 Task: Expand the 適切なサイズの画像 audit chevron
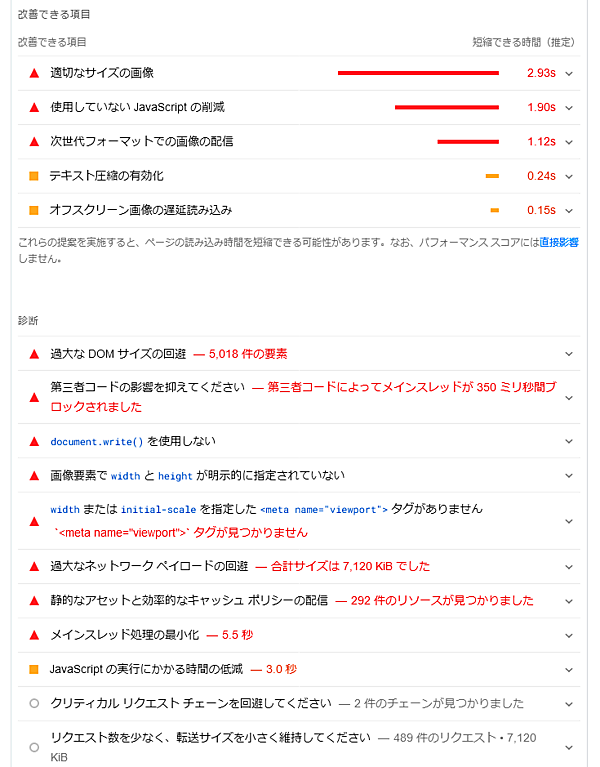click(x=569, y=73)
